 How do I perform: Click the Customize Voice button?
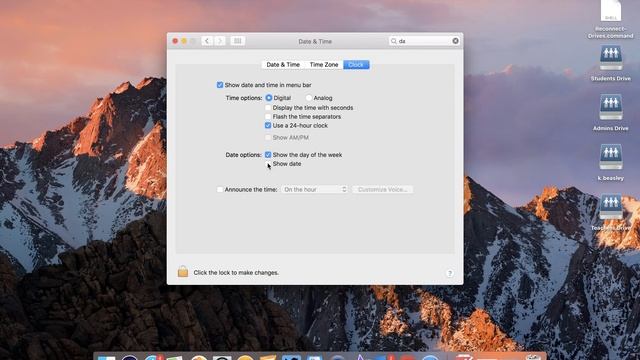pos(382,189)
